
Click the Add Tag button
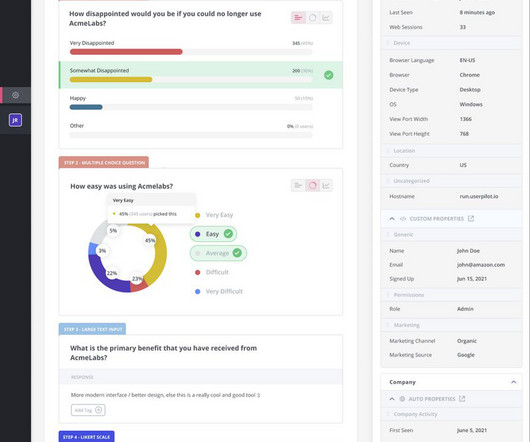tap(88, 410)
